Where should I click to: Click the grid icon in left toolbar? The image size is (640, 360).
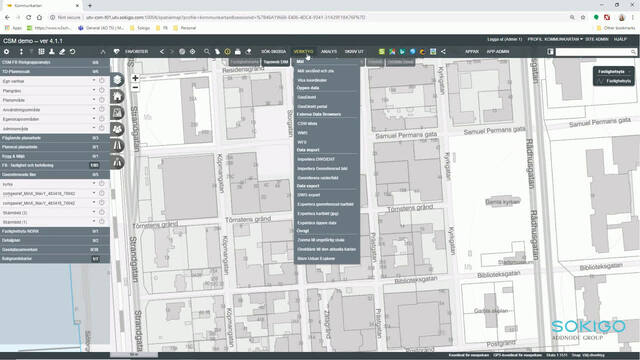[41, 52]
